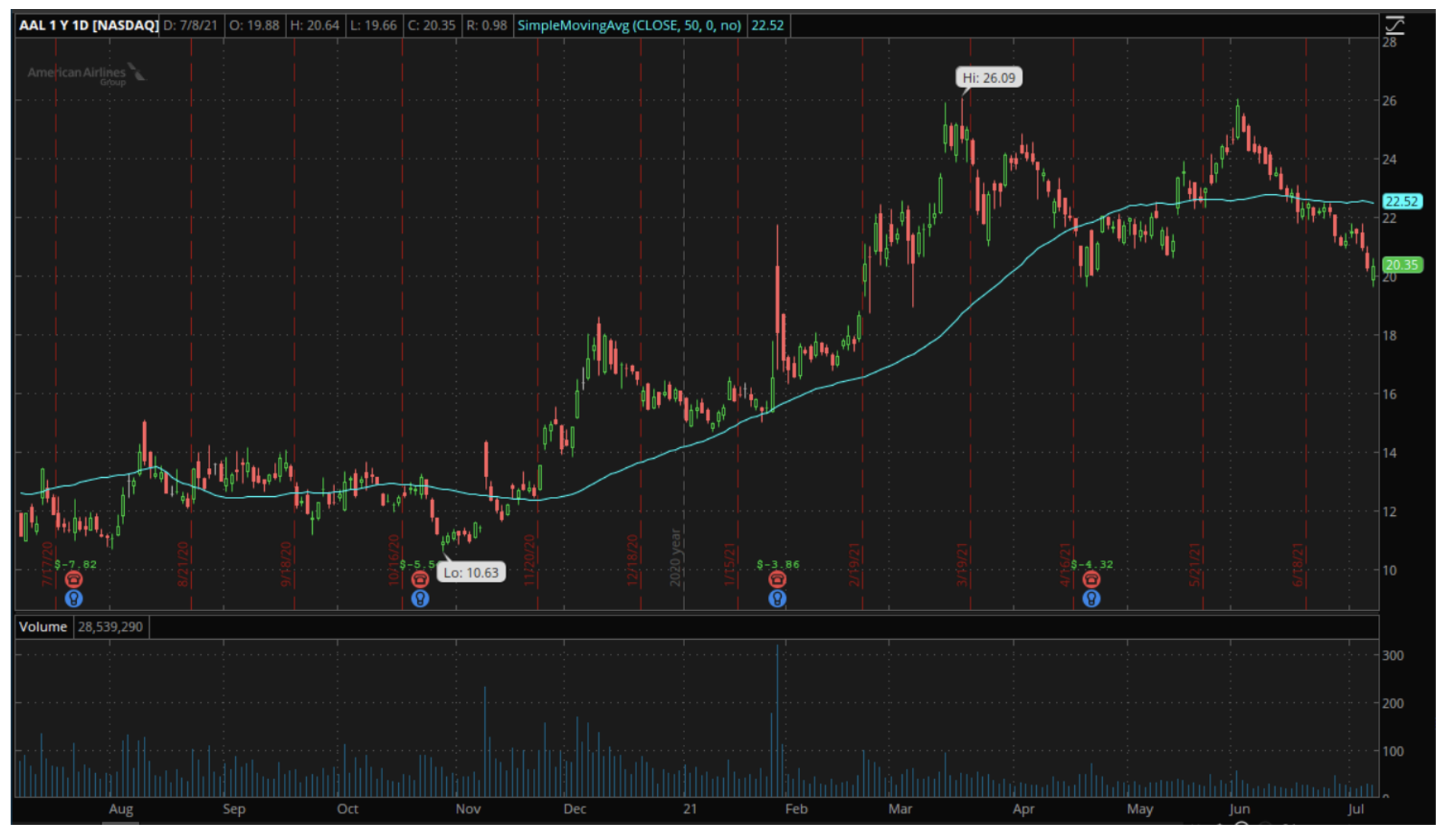The height and width of the screenshot is (840, 1454).
Task: Select the 1/15/21 expiration date marker
Action: point(729,564)
